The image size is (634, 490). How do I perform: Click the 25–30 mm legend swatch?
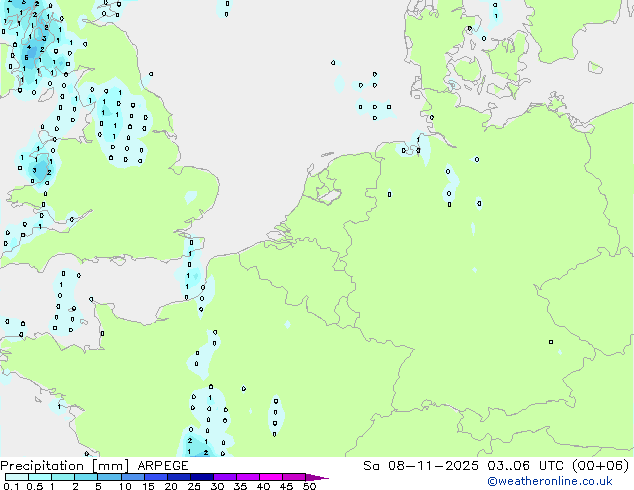pyautogui.click(x=202, y=477)
